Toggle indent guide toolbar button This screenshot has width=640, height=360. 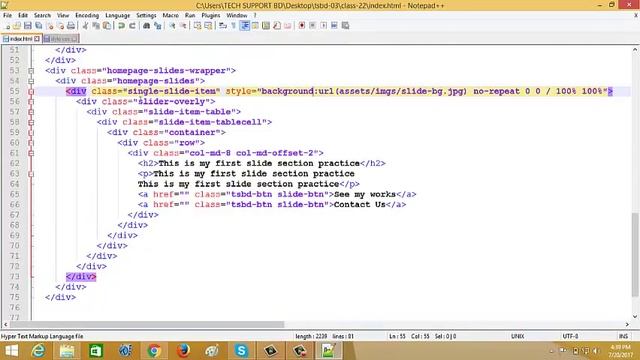pos(244,26)
